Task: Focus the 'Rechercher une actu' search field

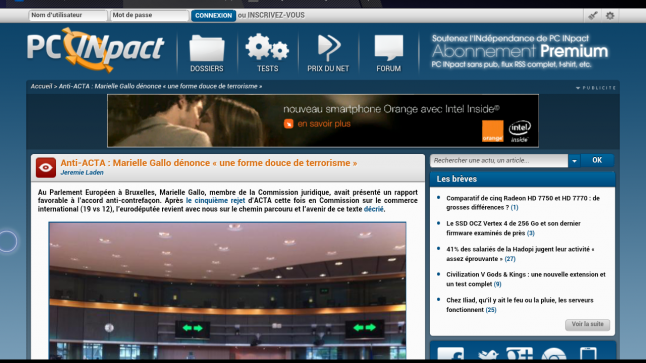Action: (499, 161)
